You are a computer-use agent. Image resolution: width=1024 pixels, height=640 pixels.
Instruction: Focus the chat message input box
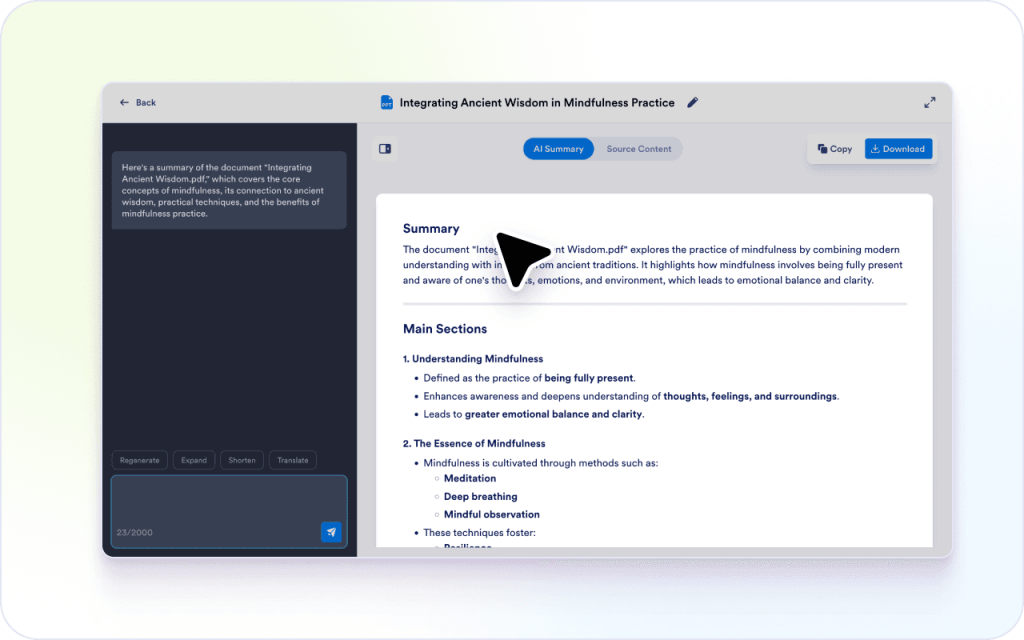coord(228,500)
